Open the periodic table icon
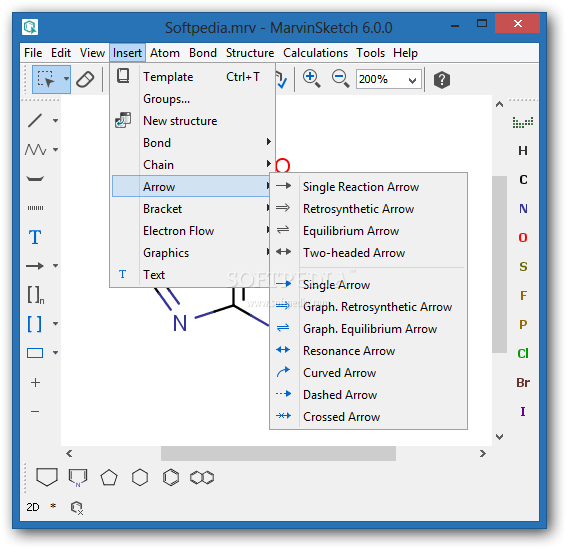Screen dimensions: 567x549 (x=523, y=122)
